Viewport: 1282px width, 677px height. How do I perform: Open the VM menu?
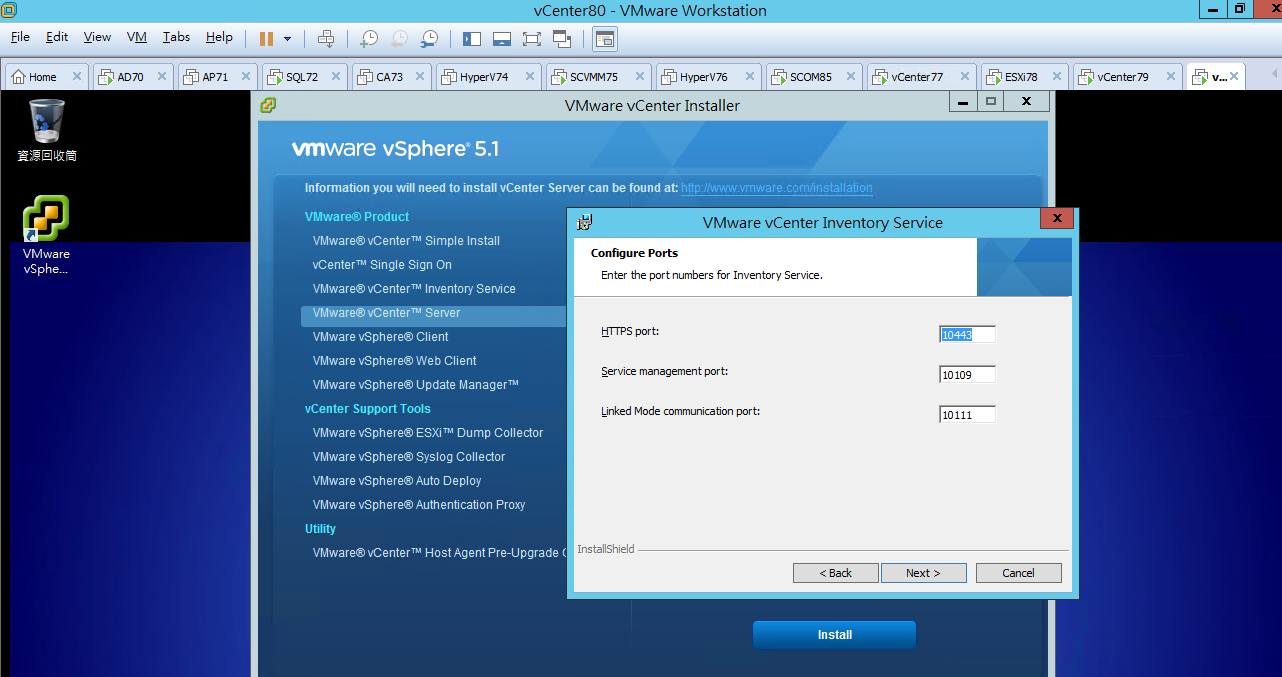click(x=137, y=37)
